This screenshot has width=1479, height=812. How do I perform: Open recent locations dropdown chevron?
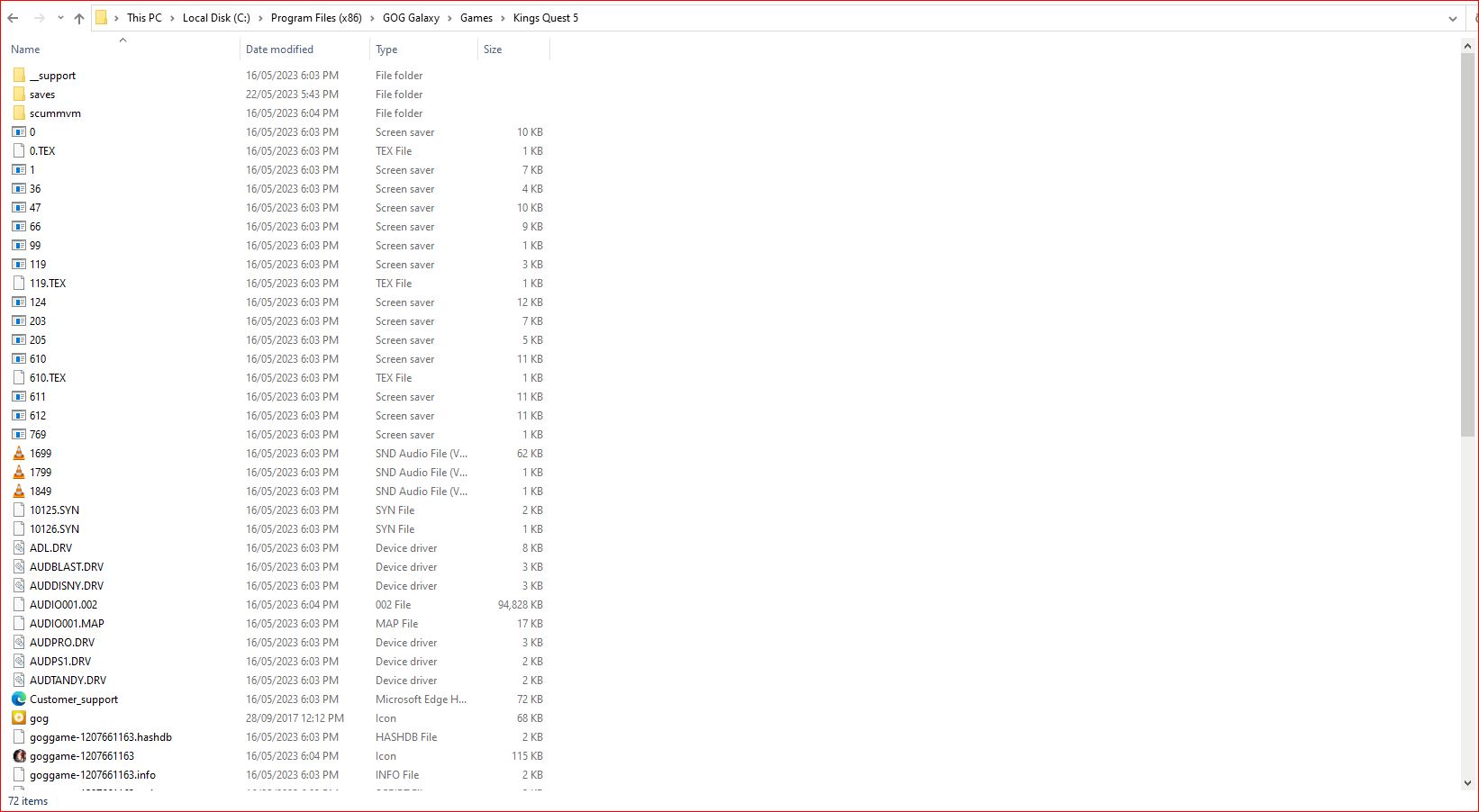tap(60, 18)
